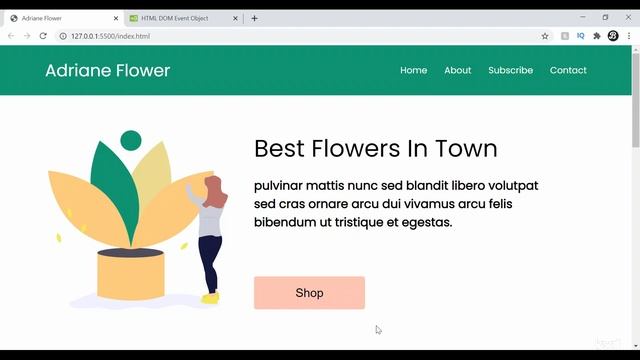Screen dimensions: 640x360
Task: Switch to the HTML DOM Event Object tab
Action: [184, 18]
